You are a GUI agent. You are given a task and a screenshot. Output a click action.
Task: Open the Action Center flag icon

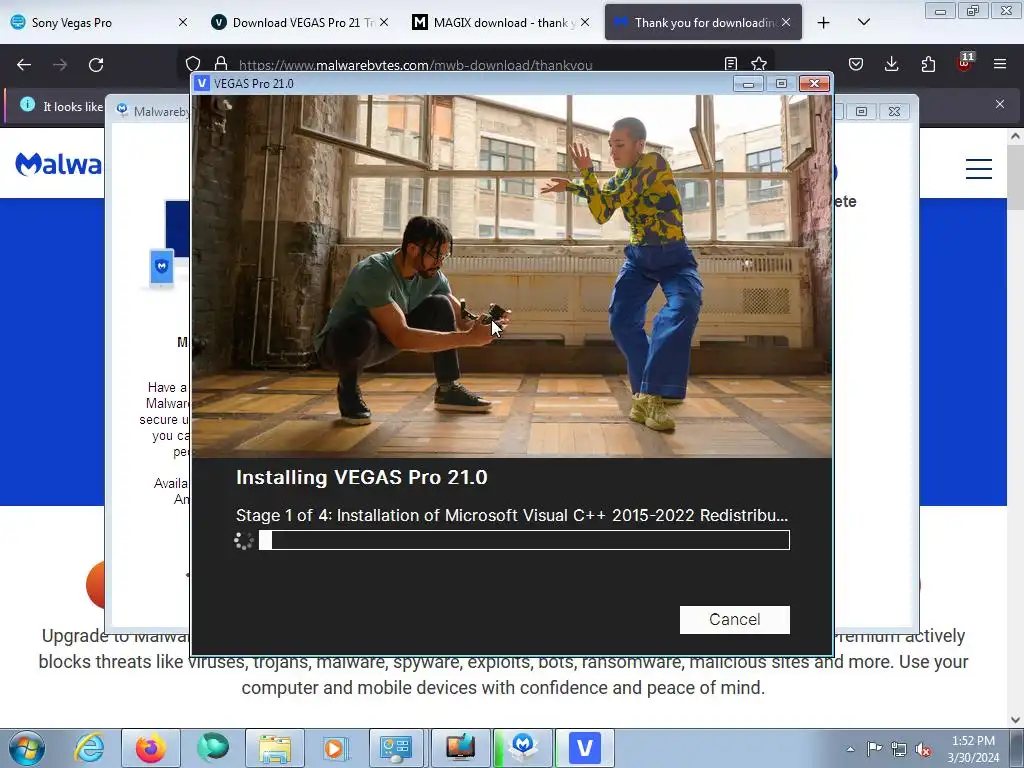coord(874,749)
